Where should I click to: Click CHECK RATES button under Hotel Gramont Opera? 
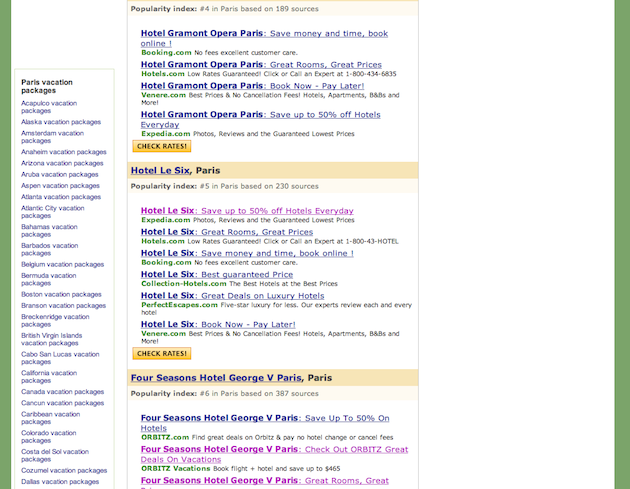[x=162, y=146]
